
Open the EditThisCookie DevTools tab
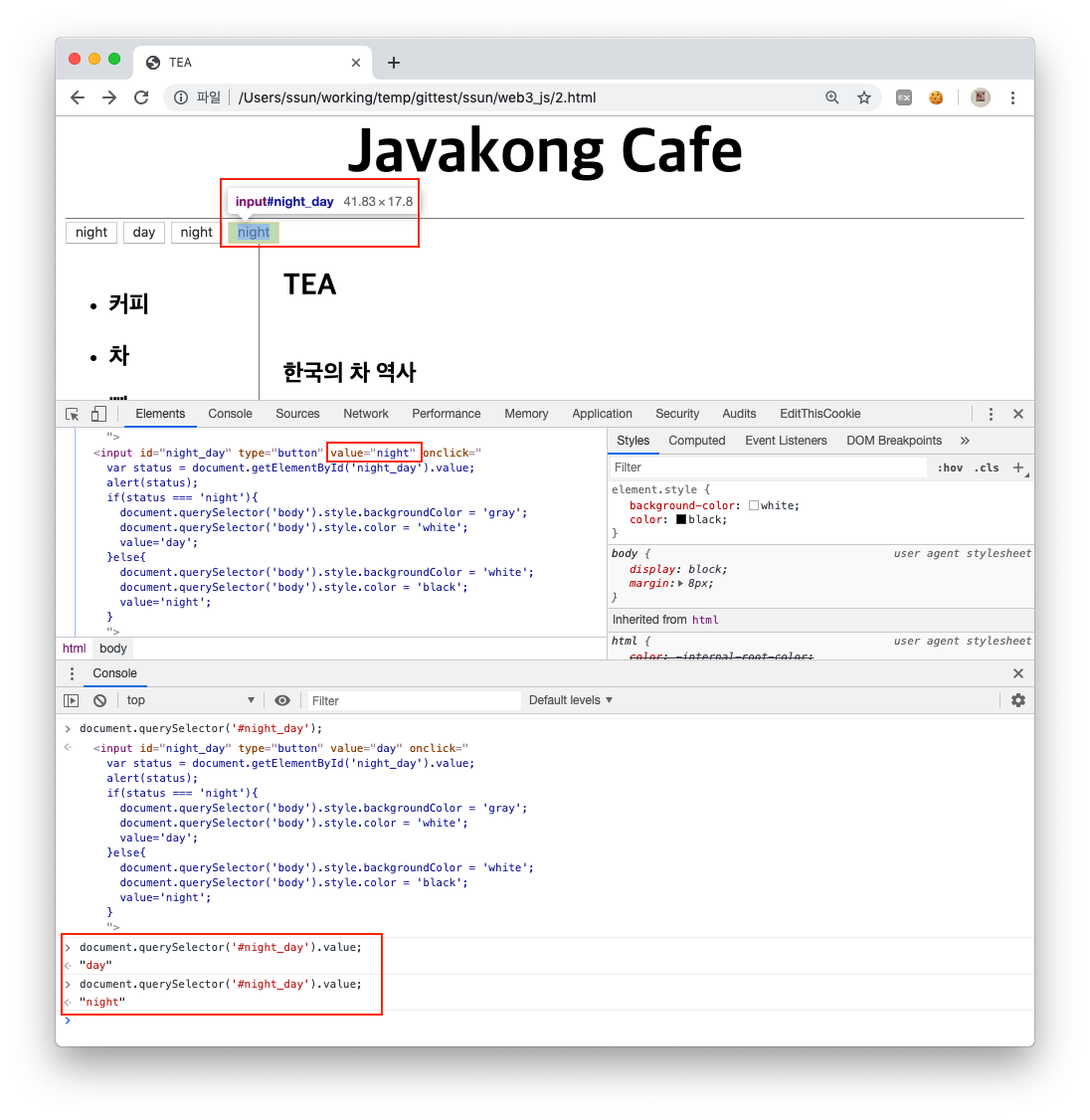coord(820,415)
